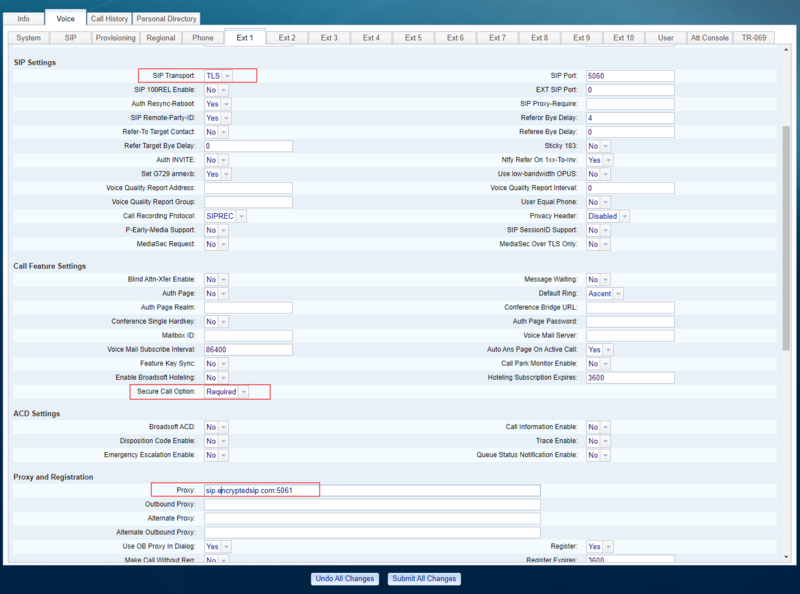
Task: Click the Mailbox ID field
Action: pyautogui.click(x=248, y=336)
